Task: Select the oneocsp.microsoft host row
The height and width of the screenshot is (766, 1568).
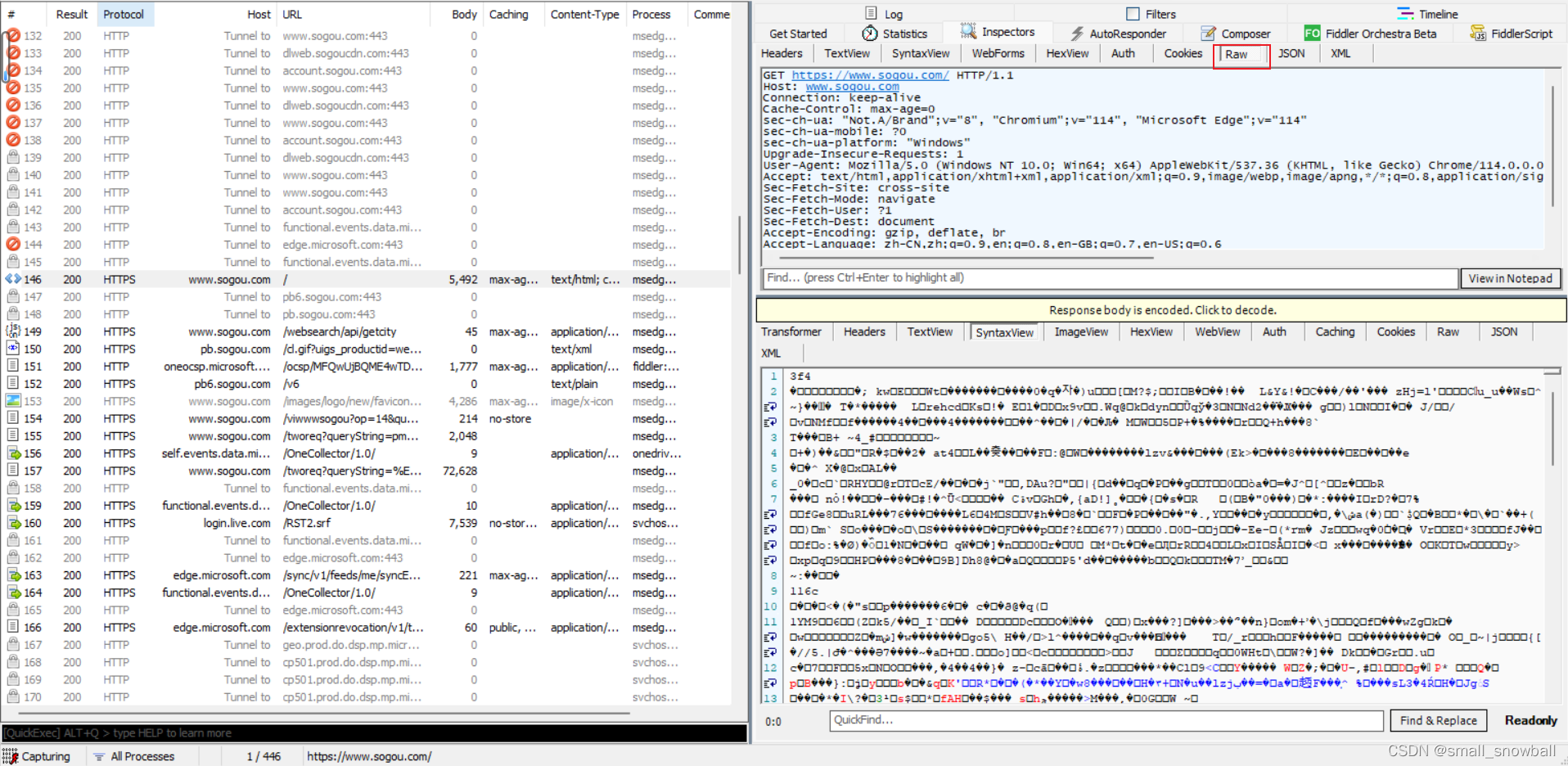Action: pos(217,367)
